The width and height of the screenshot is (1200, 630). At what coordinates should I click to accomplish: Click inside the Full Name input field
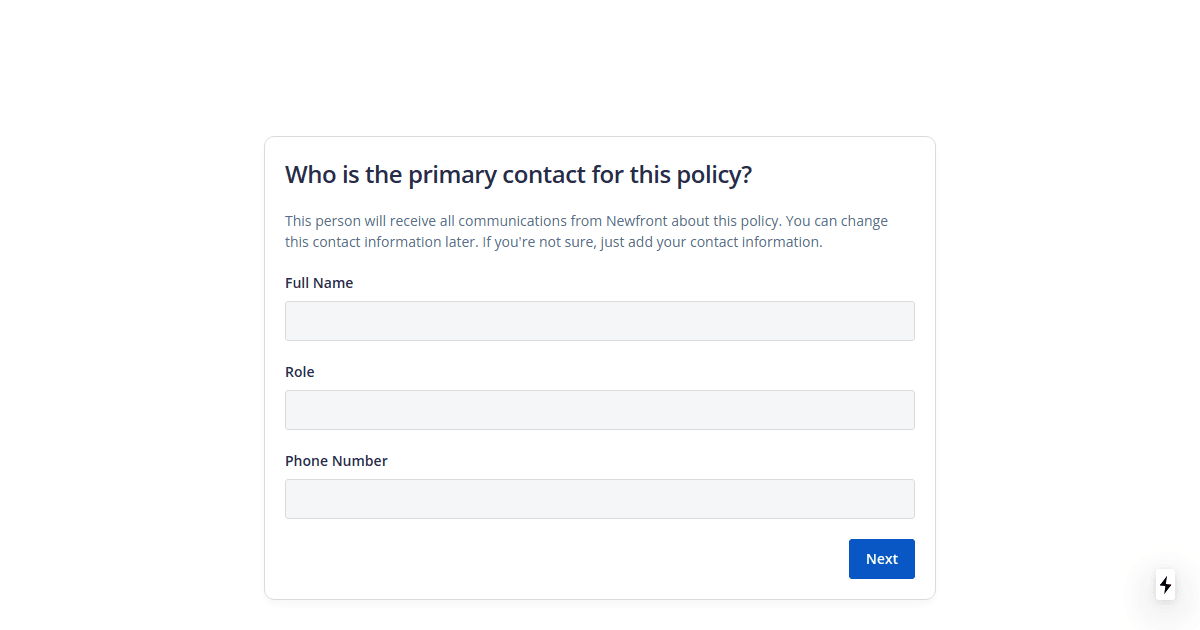tap(600, 320)
